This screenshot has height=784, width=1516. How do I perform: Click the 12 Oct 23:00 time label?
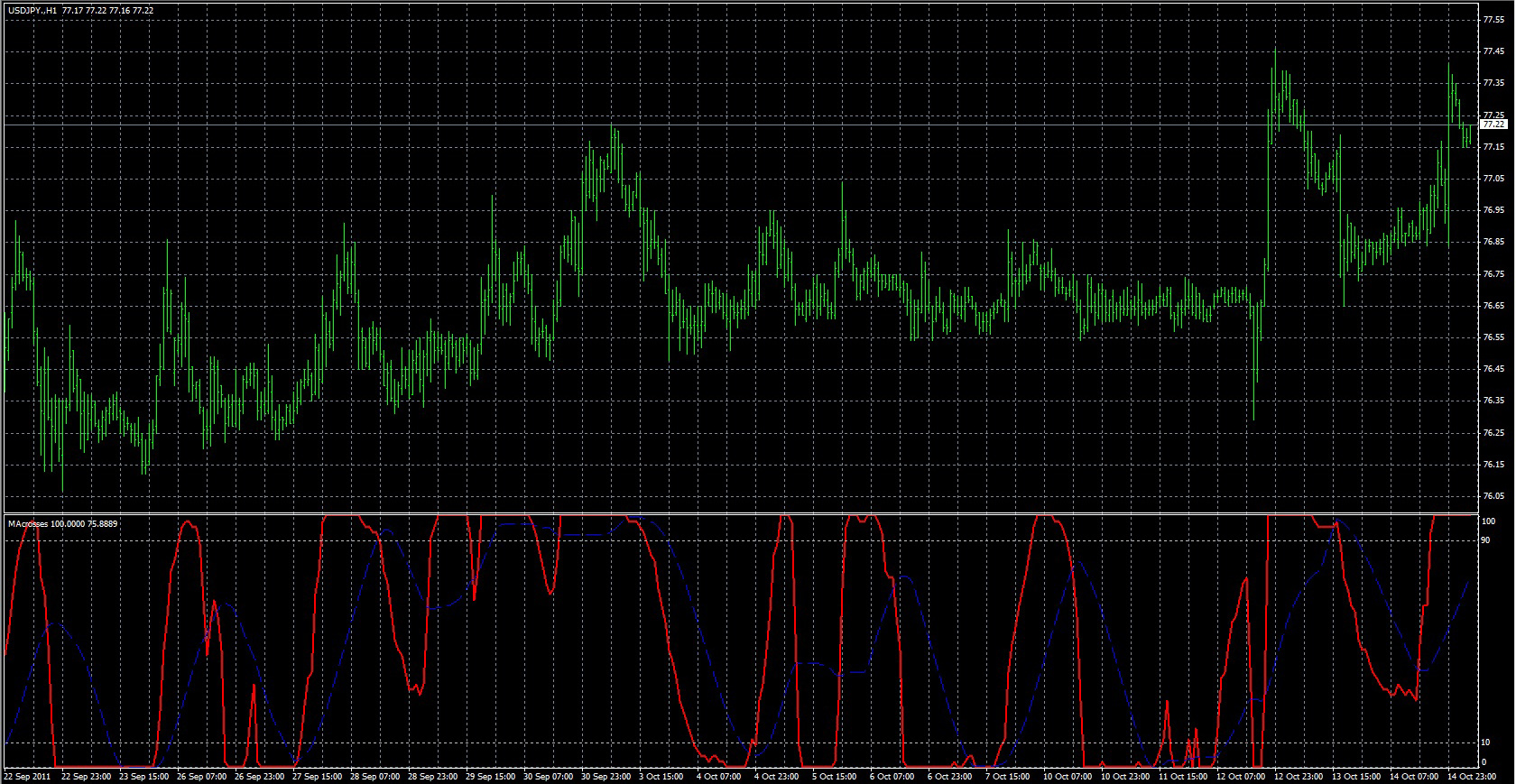click(1299, 776)
